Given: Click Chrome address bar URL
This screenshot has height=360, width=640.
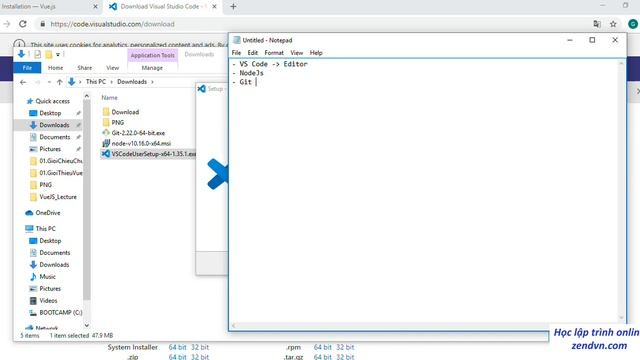Looking at the screenshot, I should (x=112, y=24).
